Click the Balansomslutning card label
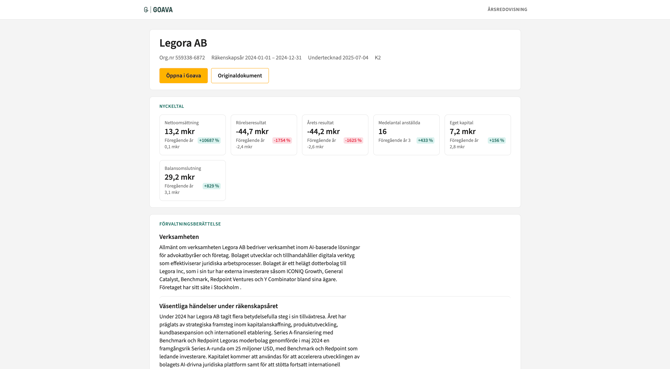670x369 pixels. coord(183,168)
